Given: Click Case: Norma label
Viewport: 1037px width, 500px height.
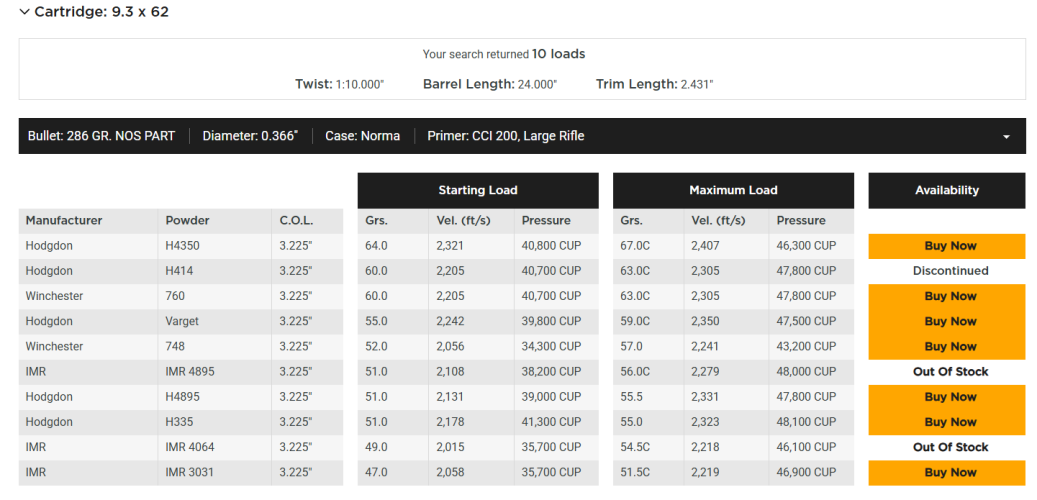Looking at the screenshot, I should click(362, 137).
